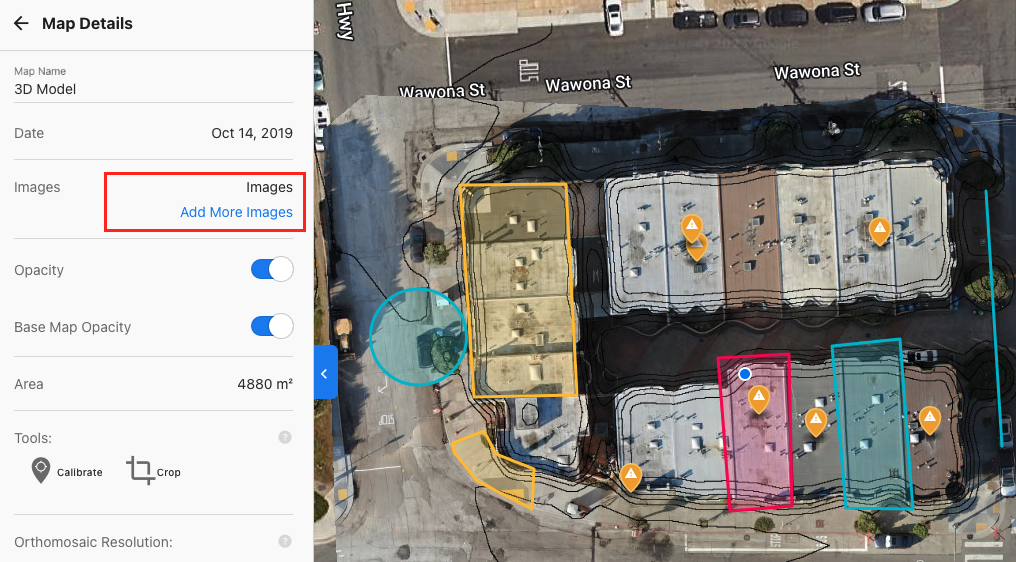Open warning marker on top-right roof
Image resolution: width=1016 pixels, height=562 pixels.
point(880,231)
